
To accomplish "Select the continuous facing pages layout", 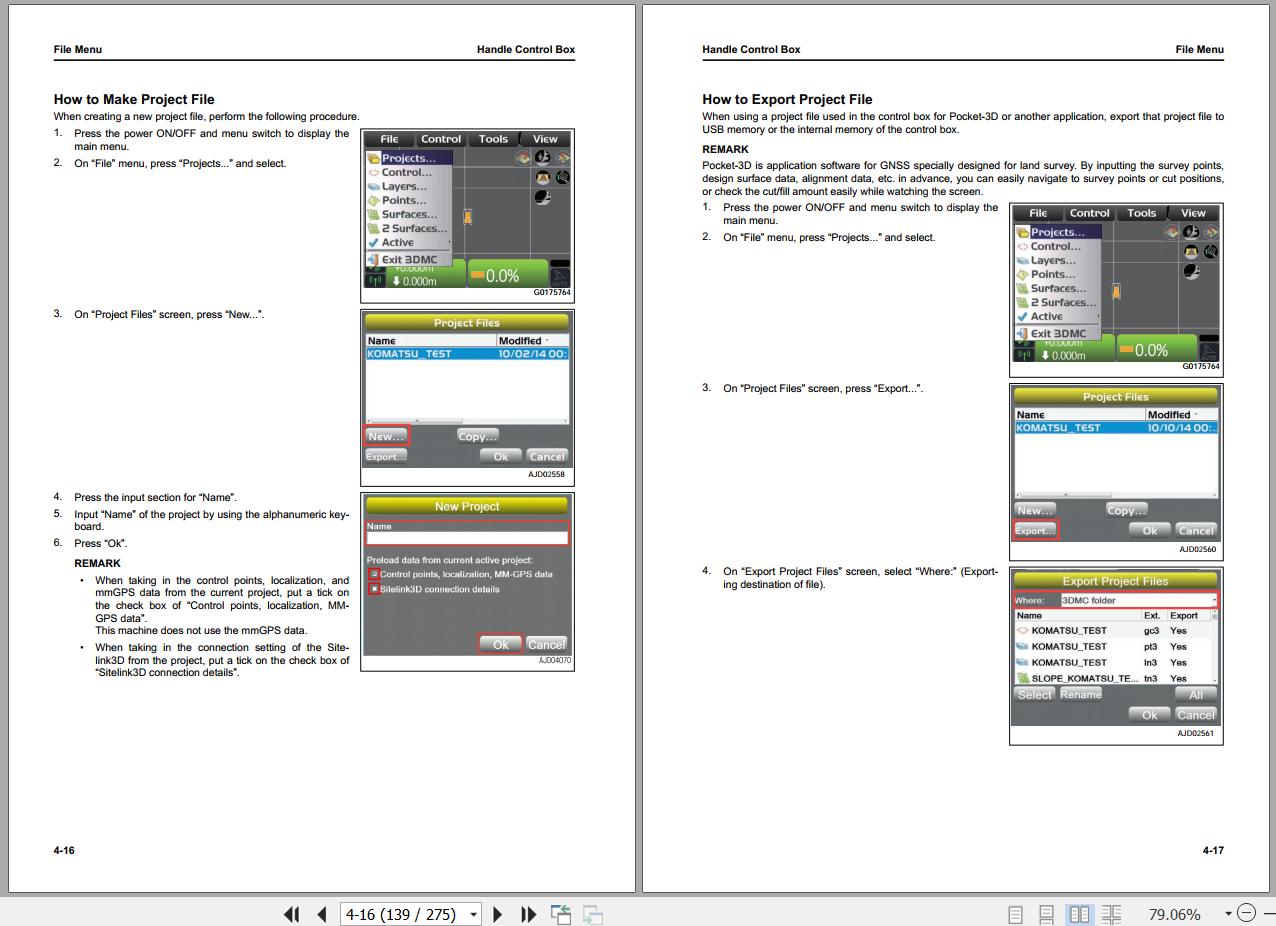I will point(1111,914).
